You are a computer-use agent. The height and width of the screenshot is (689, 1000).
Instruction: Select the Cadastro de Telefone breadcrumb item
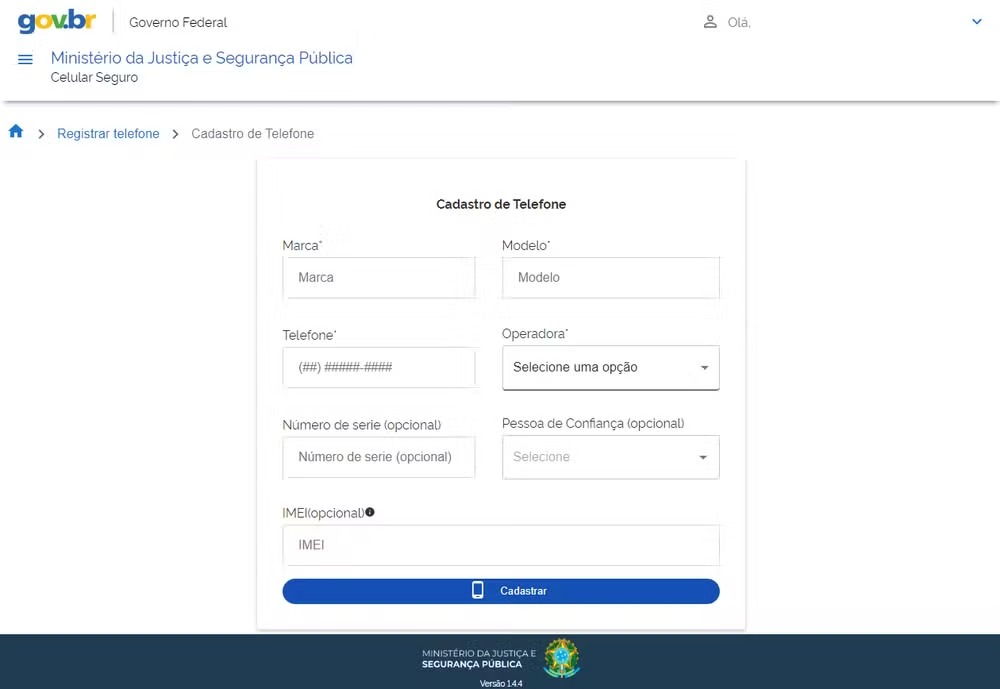coord(252,133)
